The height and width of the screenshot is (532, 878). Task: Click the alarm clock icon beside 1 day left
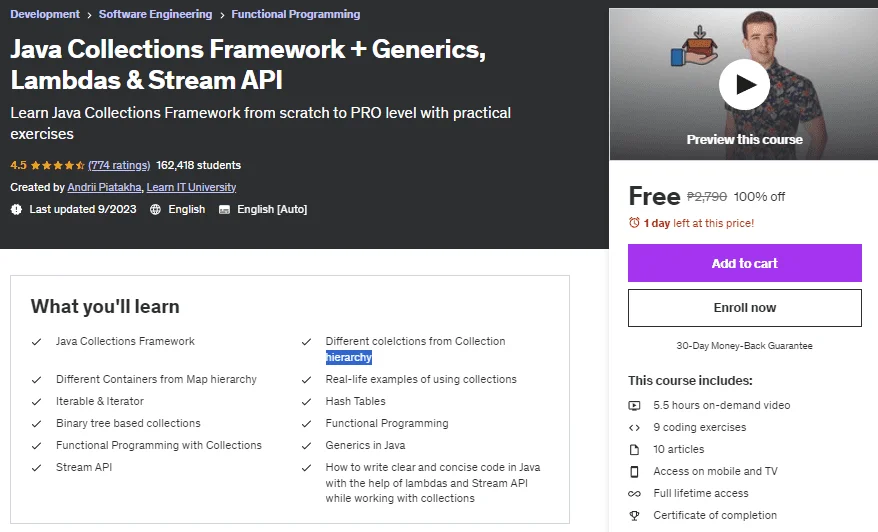point(634,223)
